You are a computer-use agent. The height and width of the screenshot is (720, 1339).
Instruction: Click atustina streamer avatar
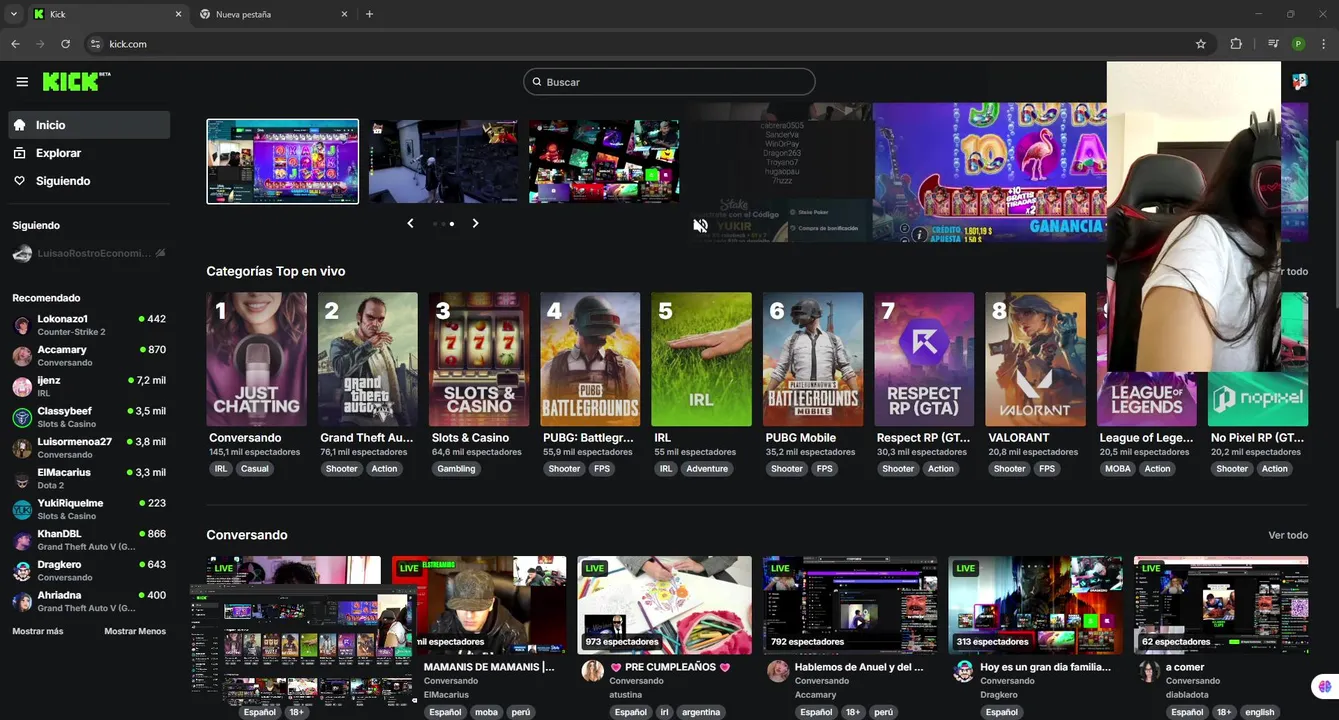coord(593,671)
